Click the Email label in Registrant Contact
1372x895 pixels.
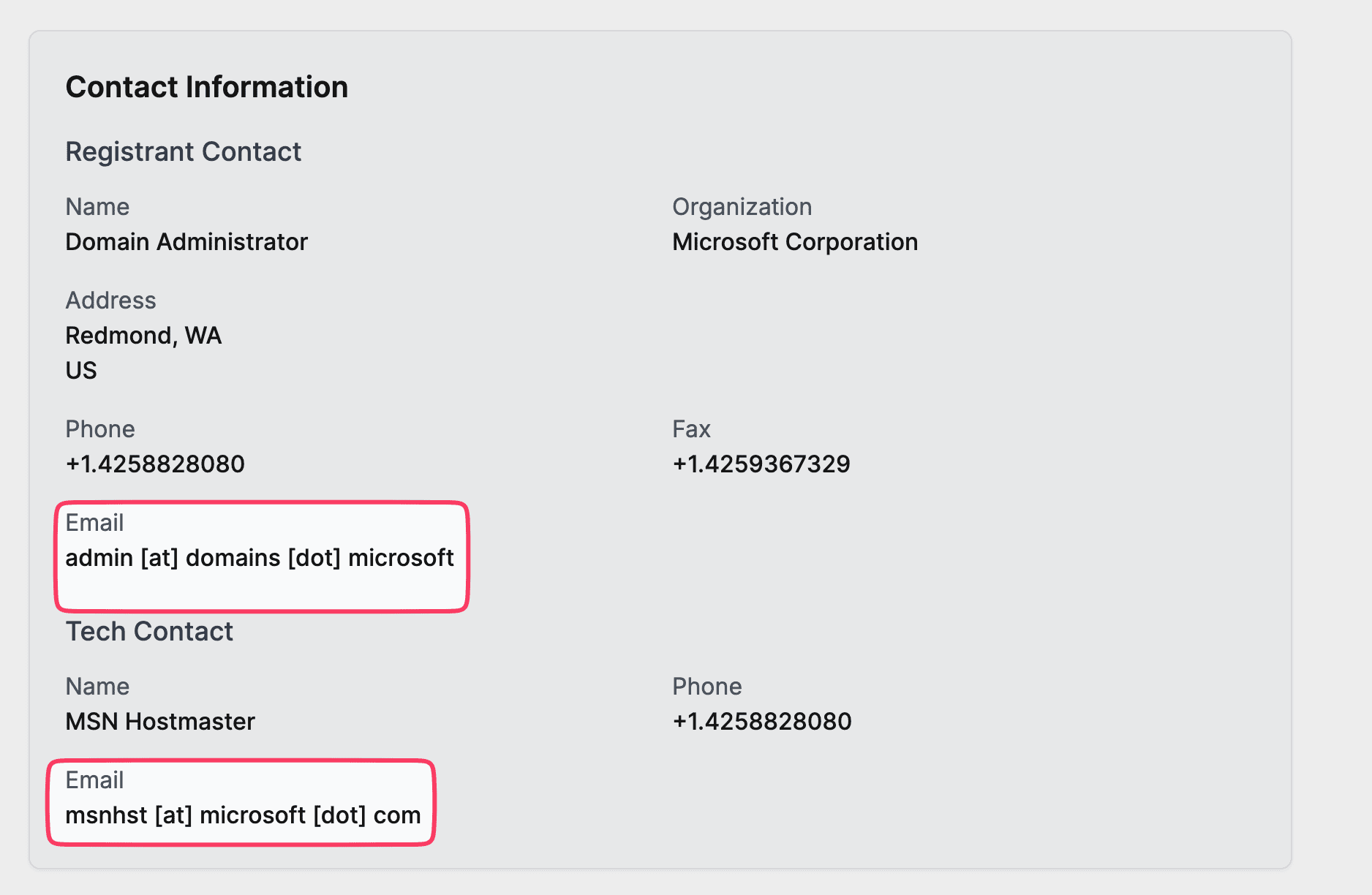coord(94,523)
